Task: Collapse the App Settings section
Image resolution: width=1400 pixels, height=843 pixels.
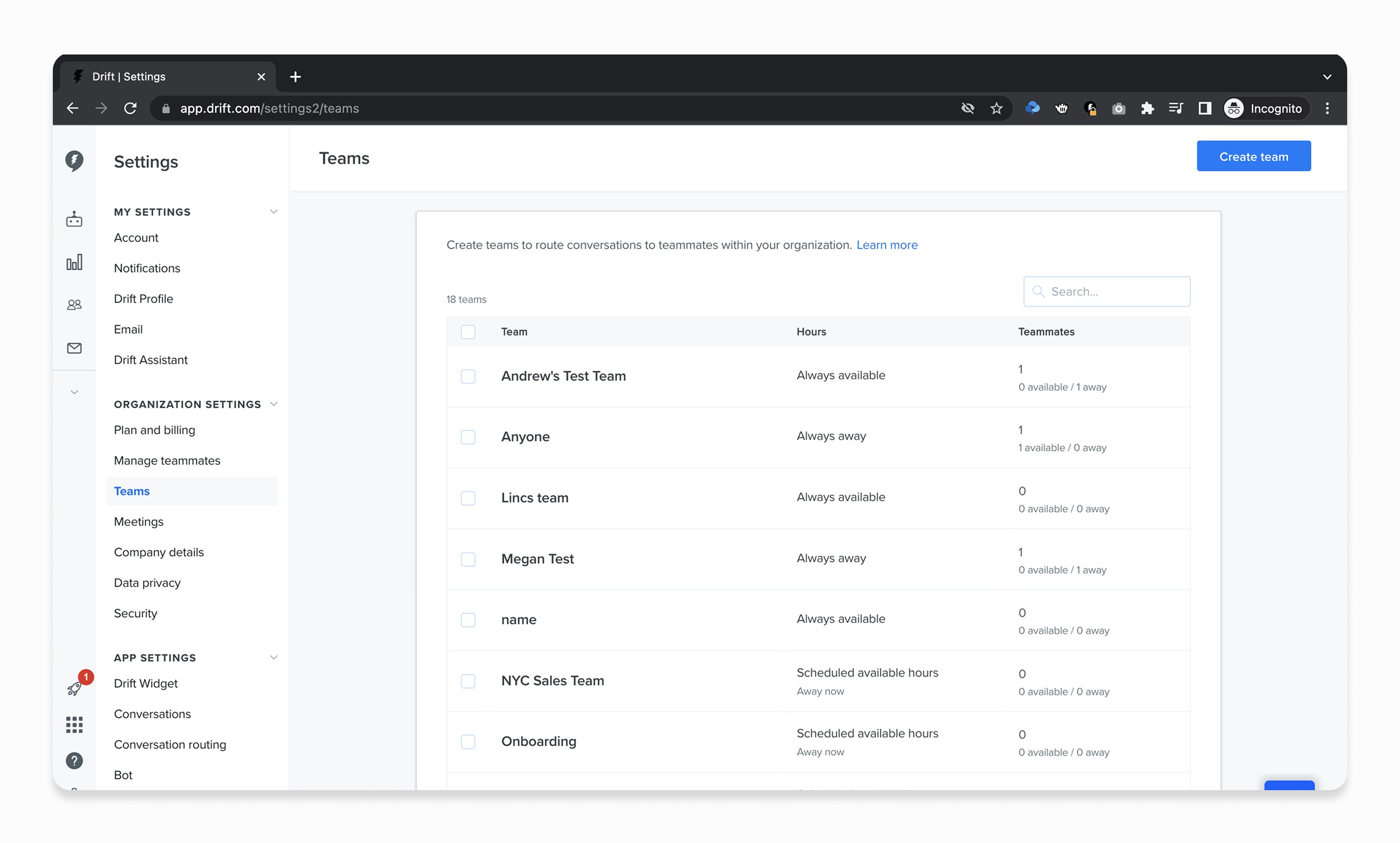Action: [x=273, y=657]
